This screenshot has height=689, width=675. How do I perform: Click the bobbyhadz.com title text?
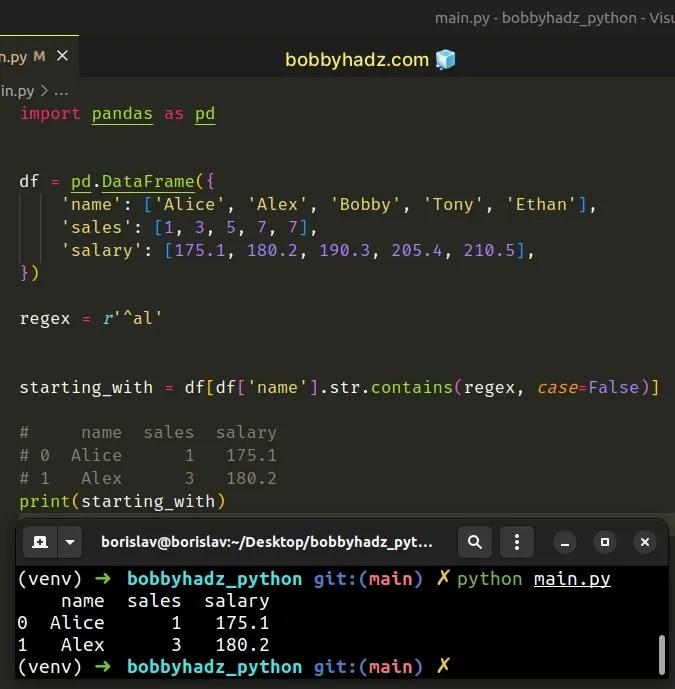357,59
